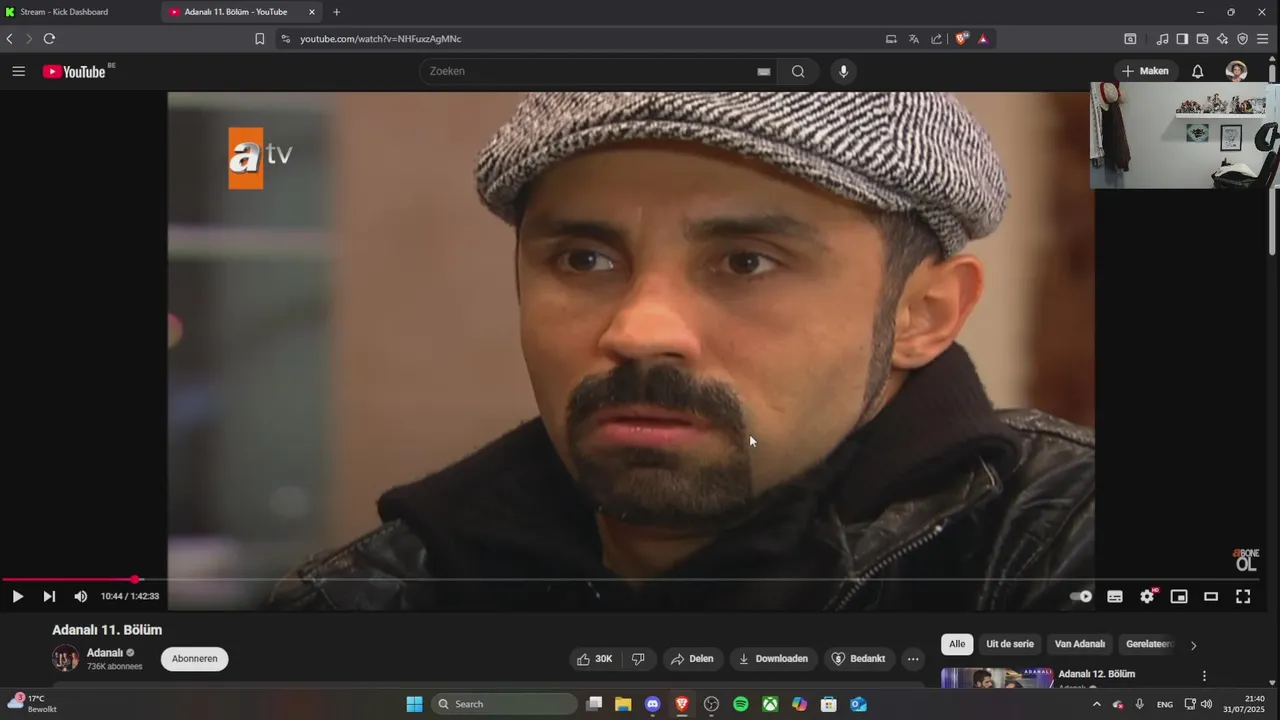Select the Gerelateerd chip
Viewport: 1280px width, 720px height.
(1148, 644)
